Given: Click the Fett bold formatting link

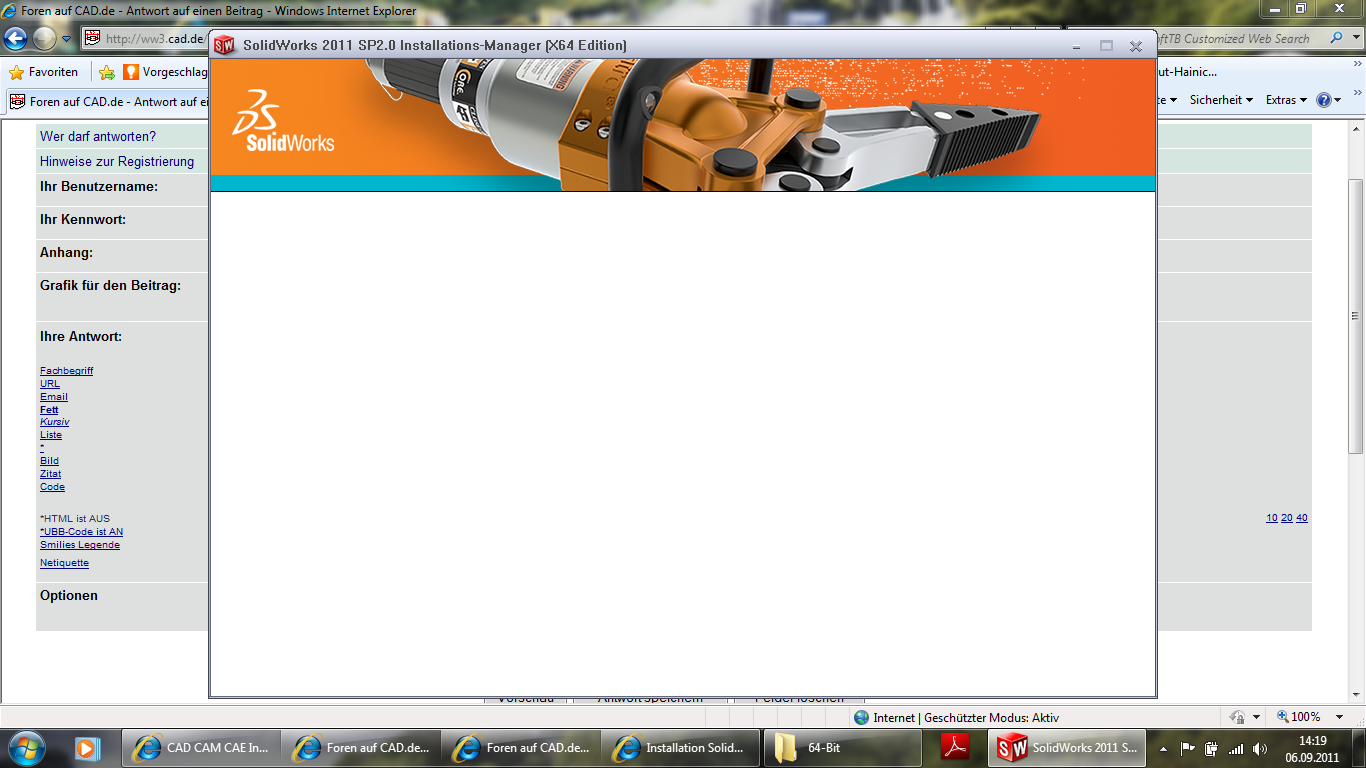Looking at the screenshot, I should click(x=49, y=409).
